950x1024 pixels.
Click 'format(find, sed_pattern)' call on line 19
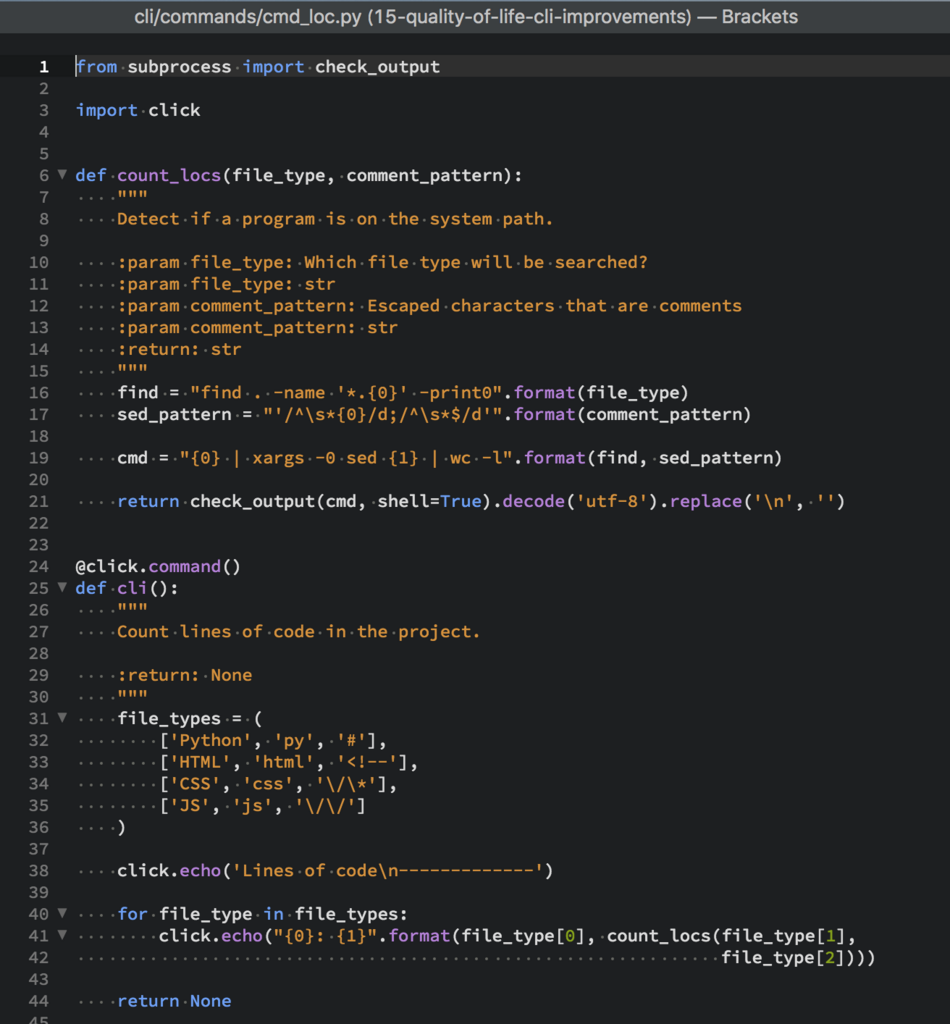tap(653, 458)
